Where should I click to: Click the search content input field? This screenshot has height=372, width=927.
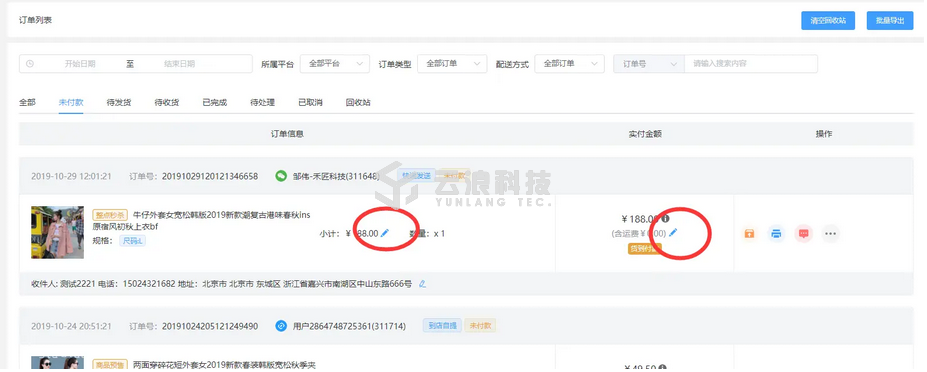pos(751,64)
